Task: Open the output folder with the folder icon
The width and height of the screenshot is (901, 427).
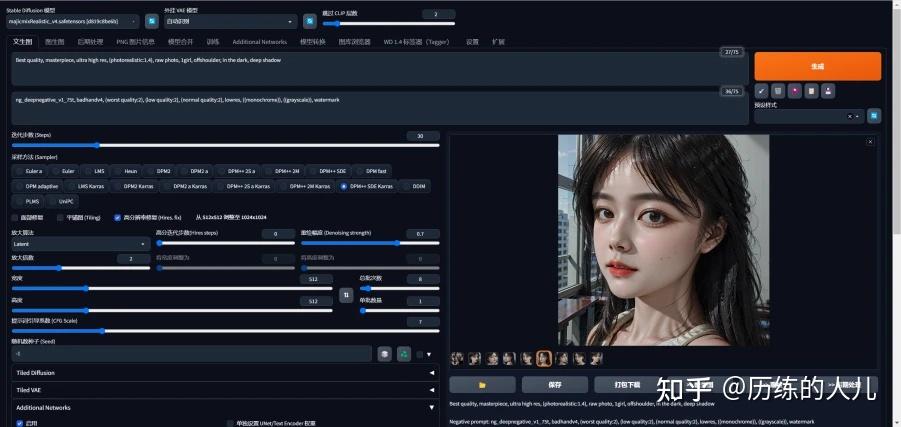Action: point(483,384)
